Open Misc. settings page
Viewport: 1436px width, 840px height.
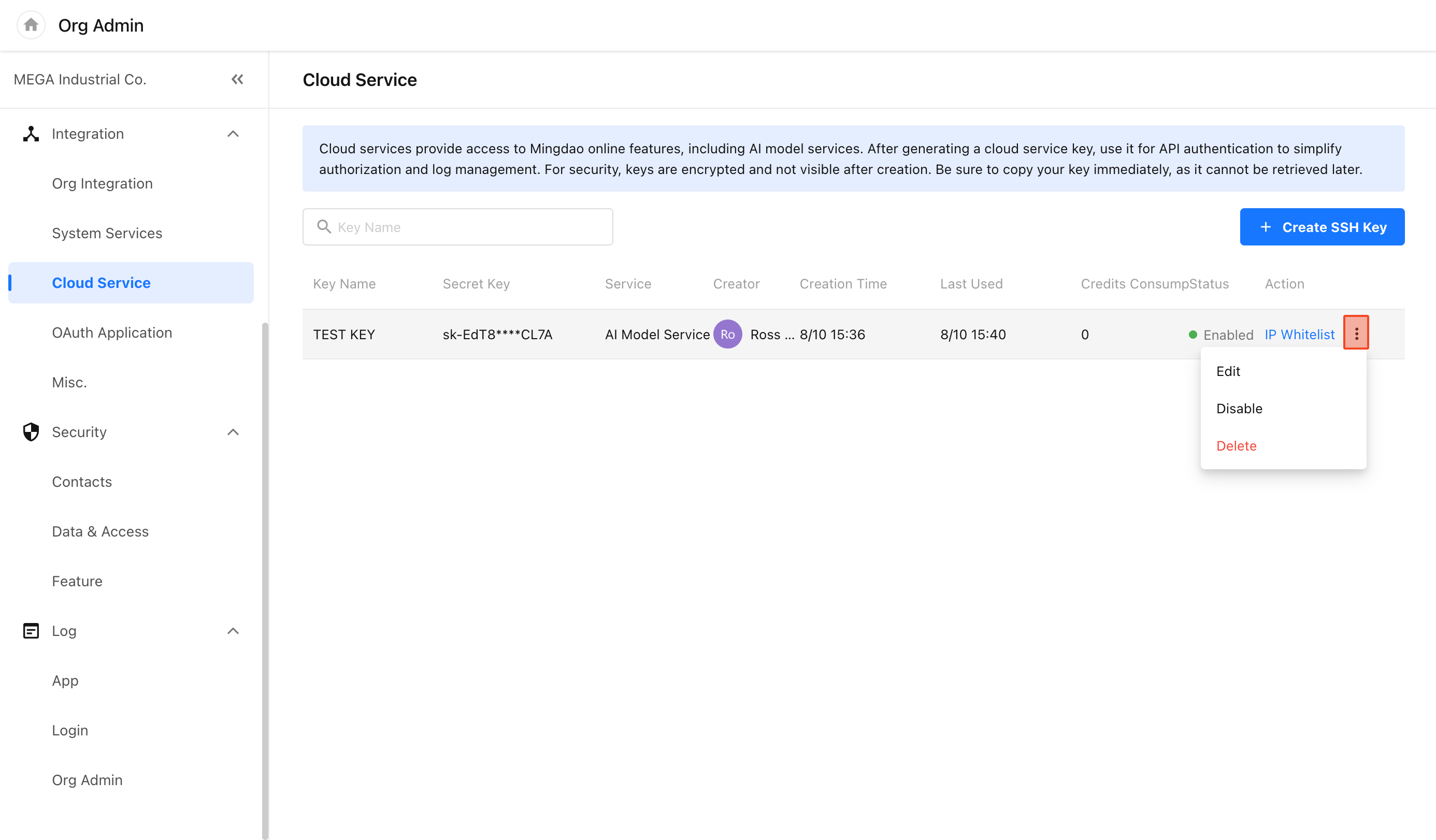click(x=69, y=382)
